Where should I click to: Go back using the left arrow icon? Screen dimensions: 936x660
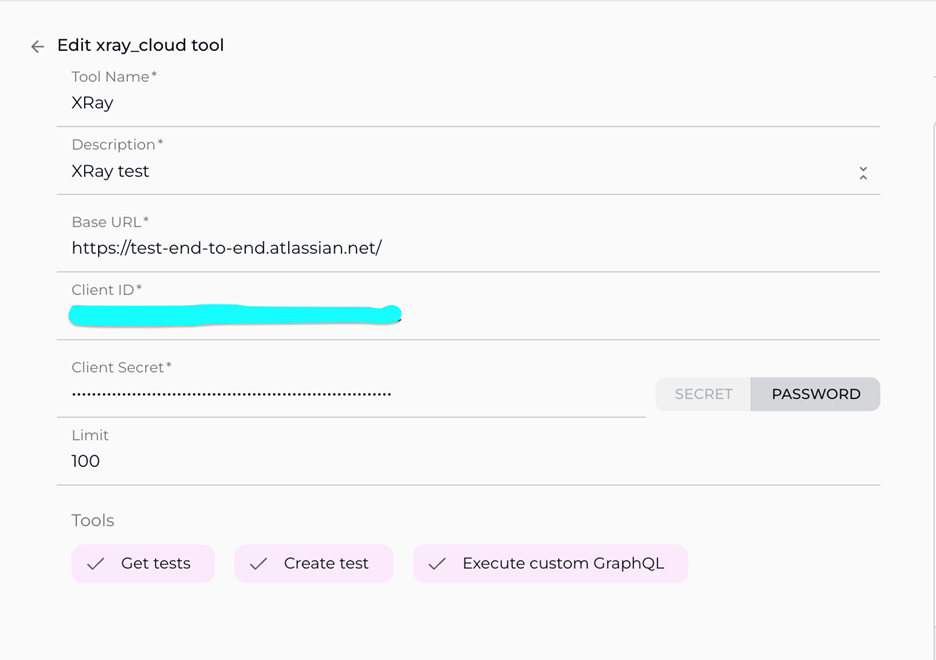(38, 47)
